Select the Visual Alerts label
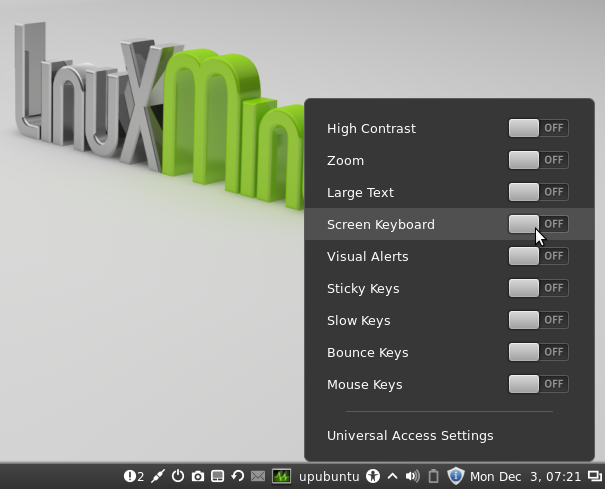Image resolution: width=605 pixels, height=489 pixels. (x=367, y=257)
